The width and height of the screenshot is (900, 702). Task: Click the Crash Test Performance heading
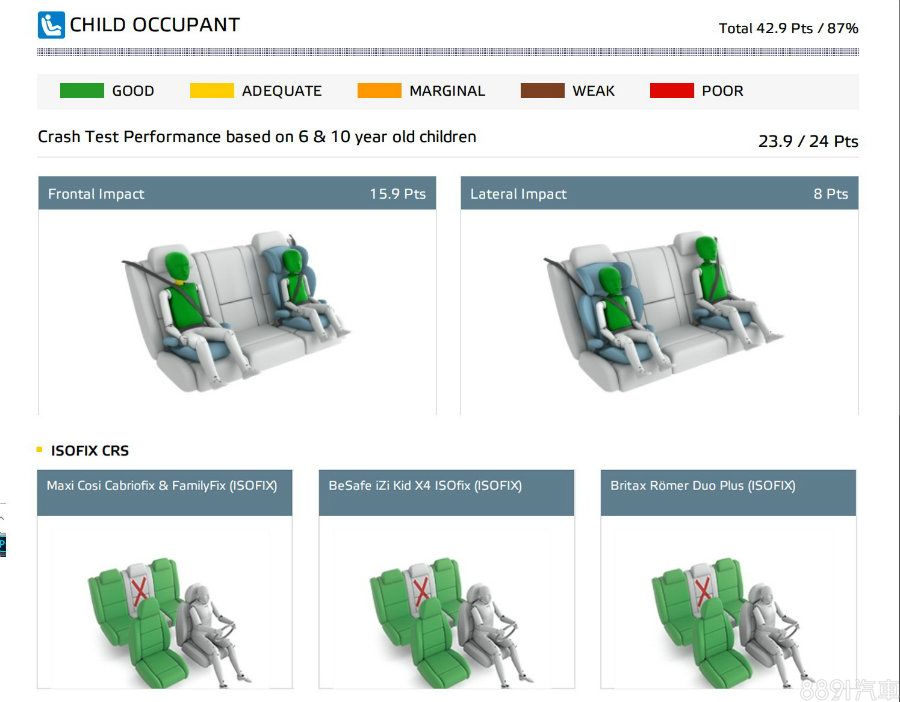click(x=257, y=137)
